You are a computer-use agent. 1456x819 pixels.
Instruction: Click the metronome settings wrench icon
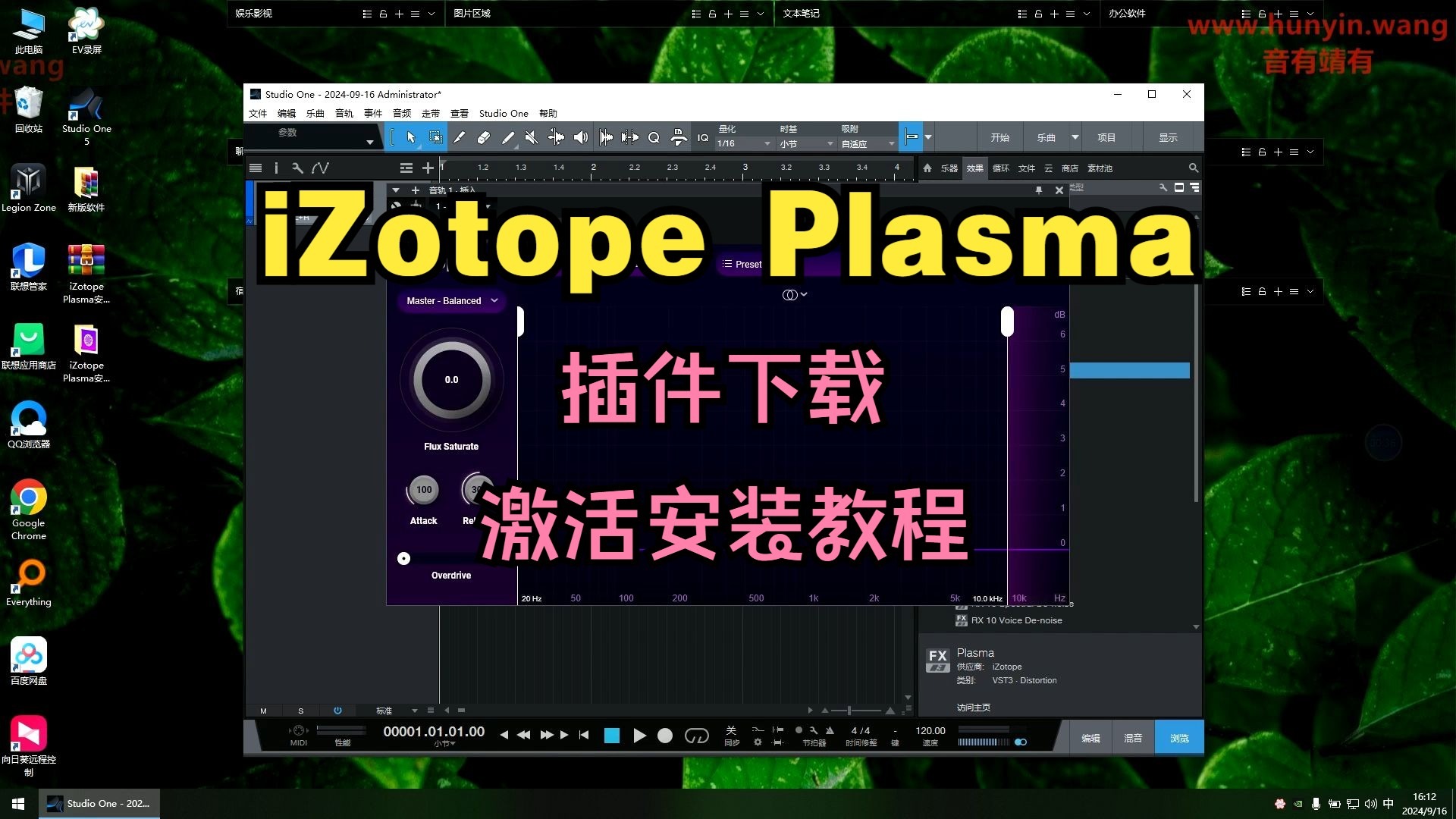point(814,730)
